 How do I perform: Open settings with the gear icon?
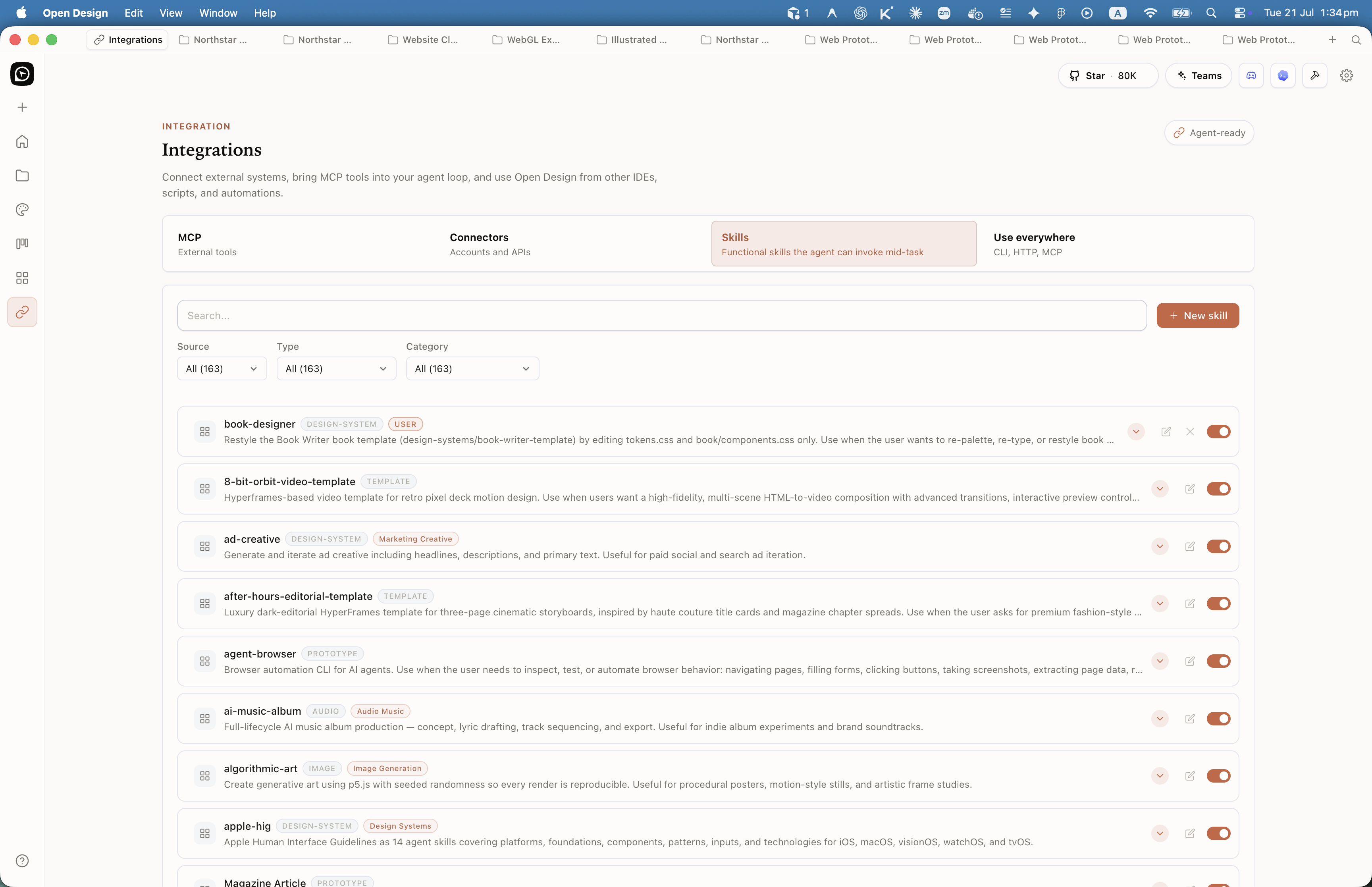point(1346,75)
